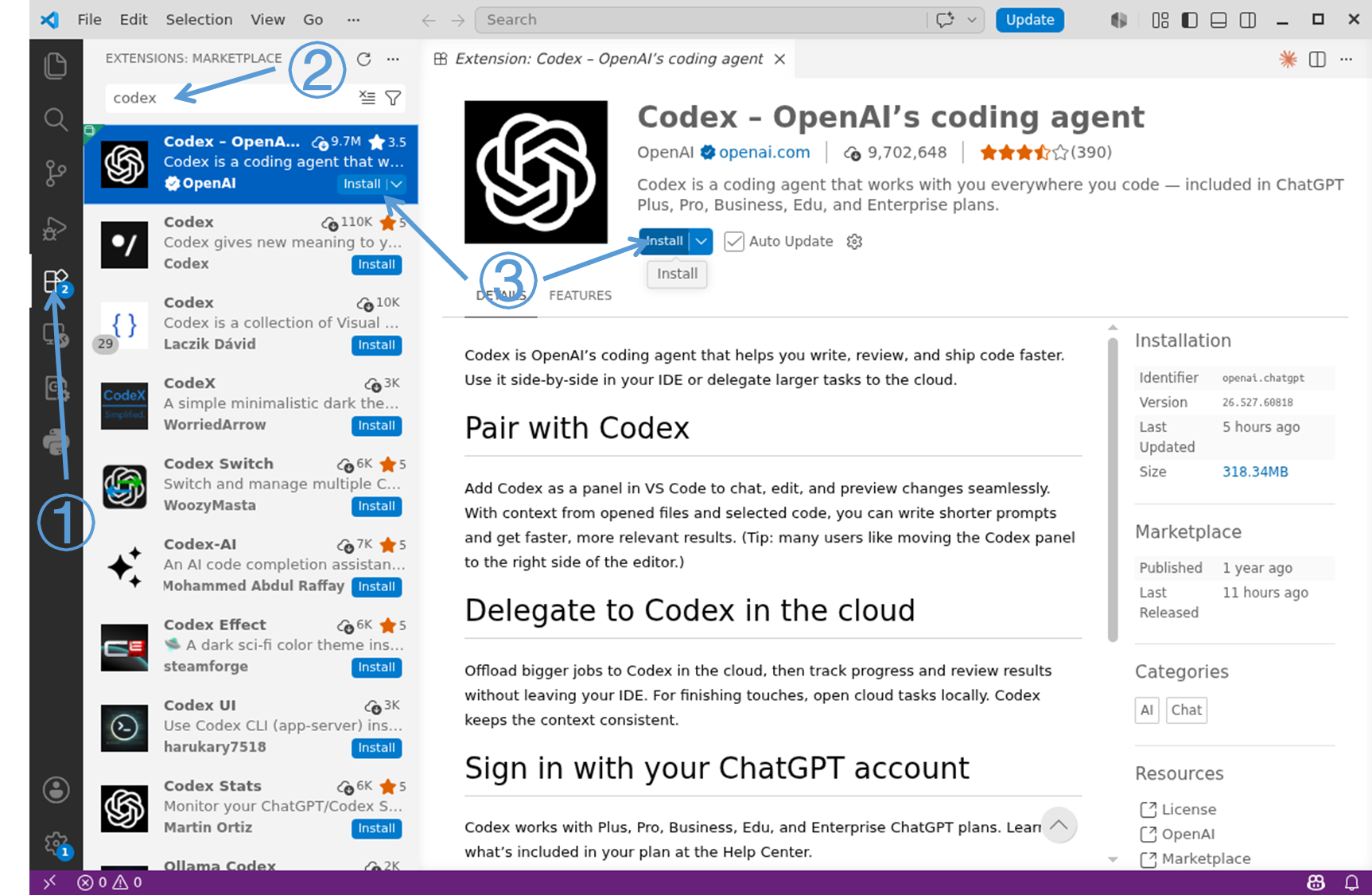Image resolution: width=1372 pixels, height=895 pixels.
Task: Open Copilot status icon in status bar
Action: point(1316,882)
